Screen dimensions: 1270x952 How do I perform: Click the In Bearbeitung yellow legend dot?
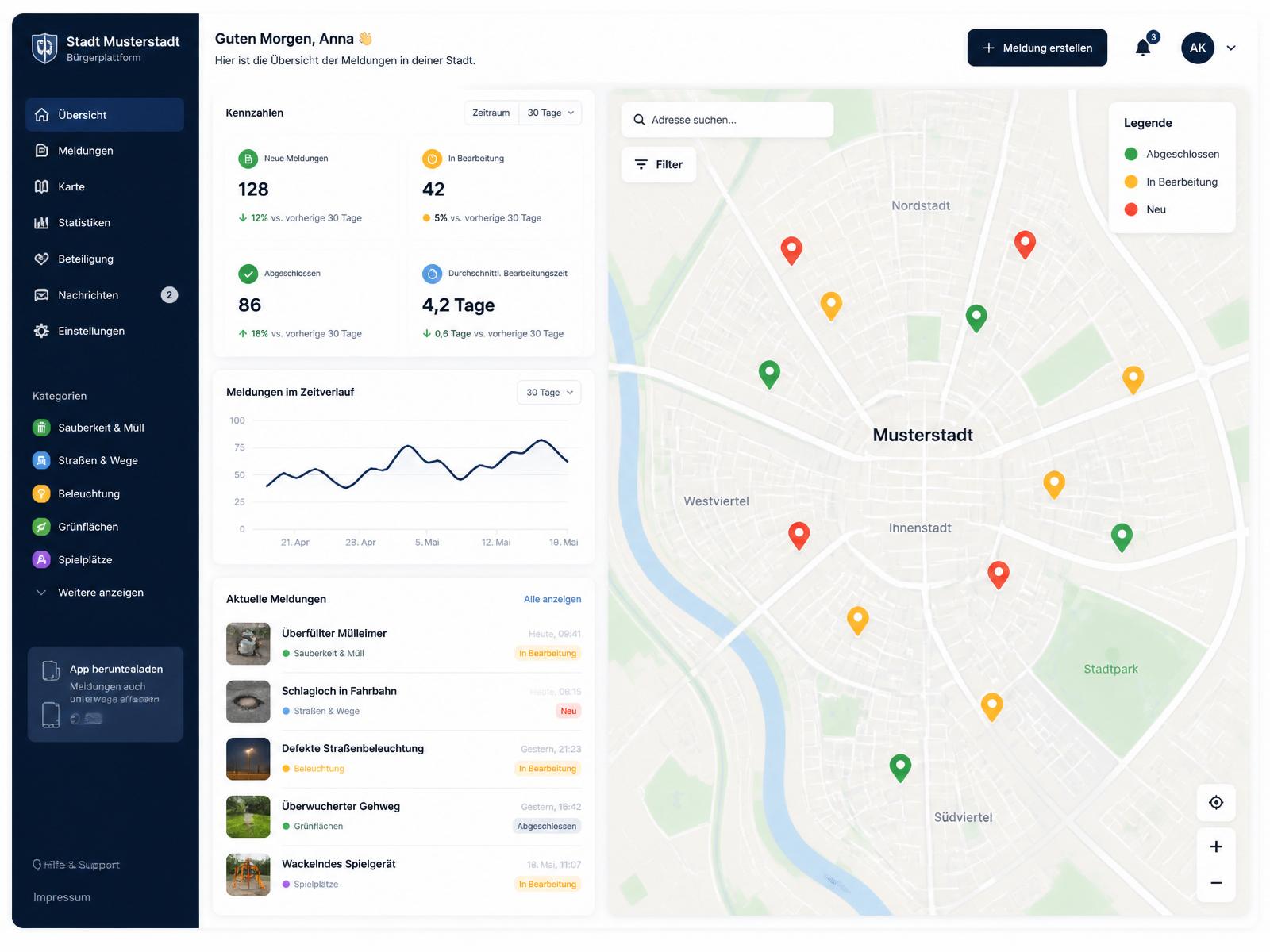[1131, 182]
